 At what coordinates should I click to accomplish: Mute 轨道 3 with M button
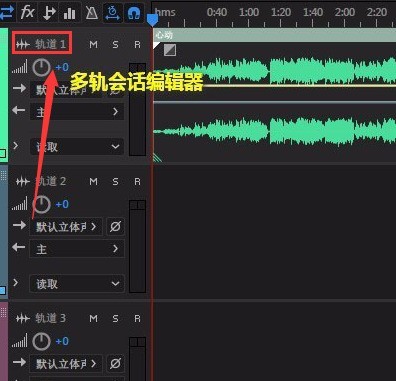[93, 318]
